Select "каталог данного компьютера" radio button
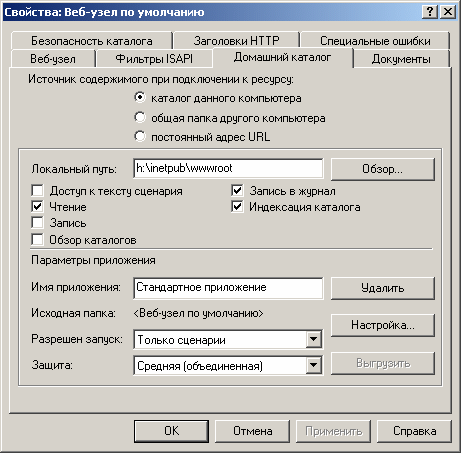461x453 pixels. point(140,98)
